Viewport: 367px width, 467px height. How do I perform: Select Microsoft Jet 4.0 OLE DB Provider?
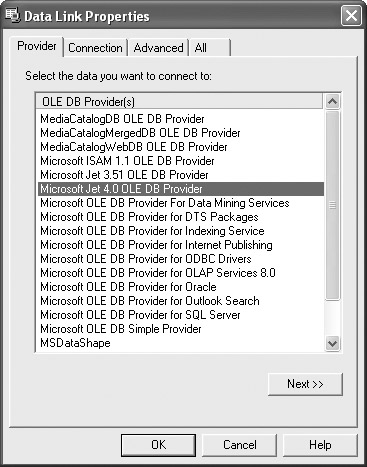point(181,189)
